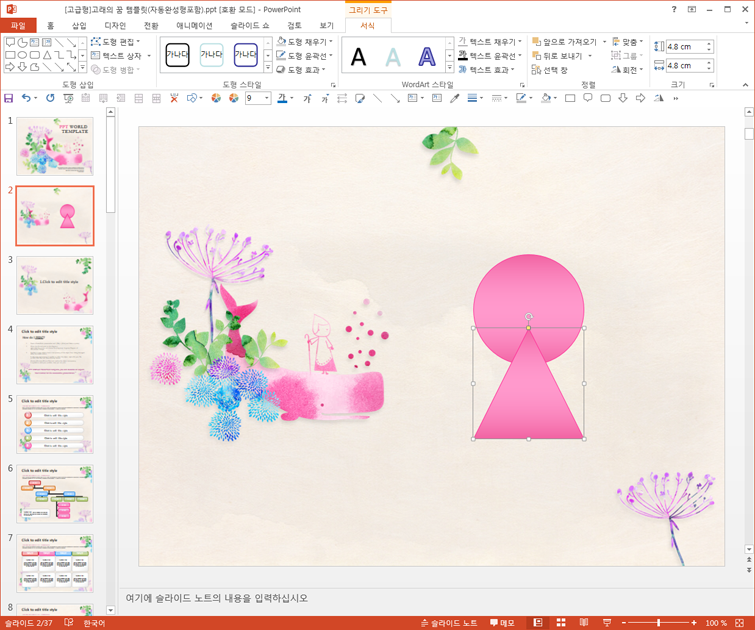Viewport: 755px width, 630px height.
Task: Click 뒤로 보내기 send backward button
Action: (x=557, y=56)
